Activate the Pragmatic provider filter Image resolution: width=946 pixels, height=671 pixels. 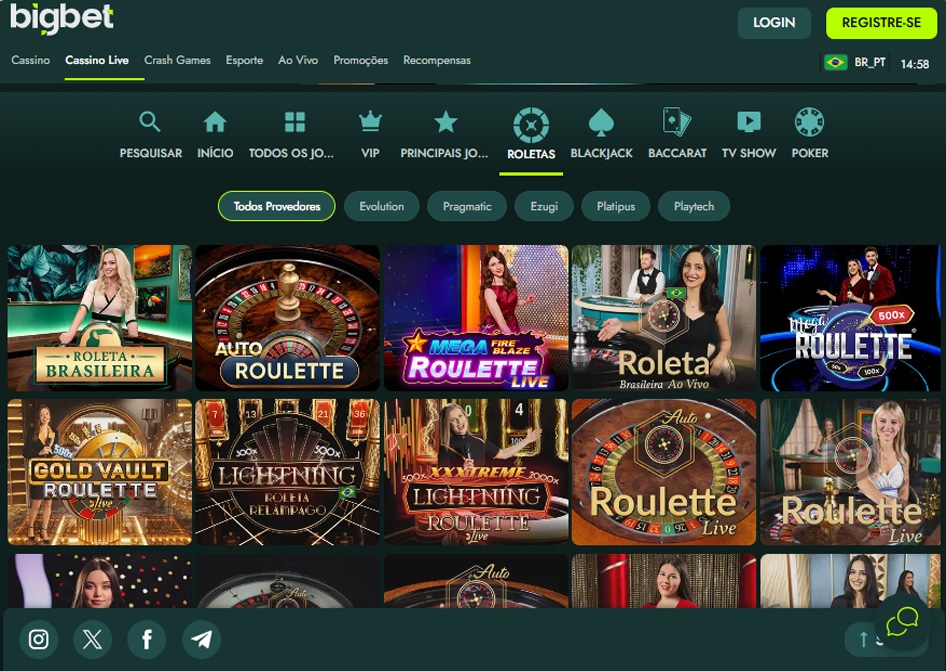pyautogui.click(x=466, y=206)
